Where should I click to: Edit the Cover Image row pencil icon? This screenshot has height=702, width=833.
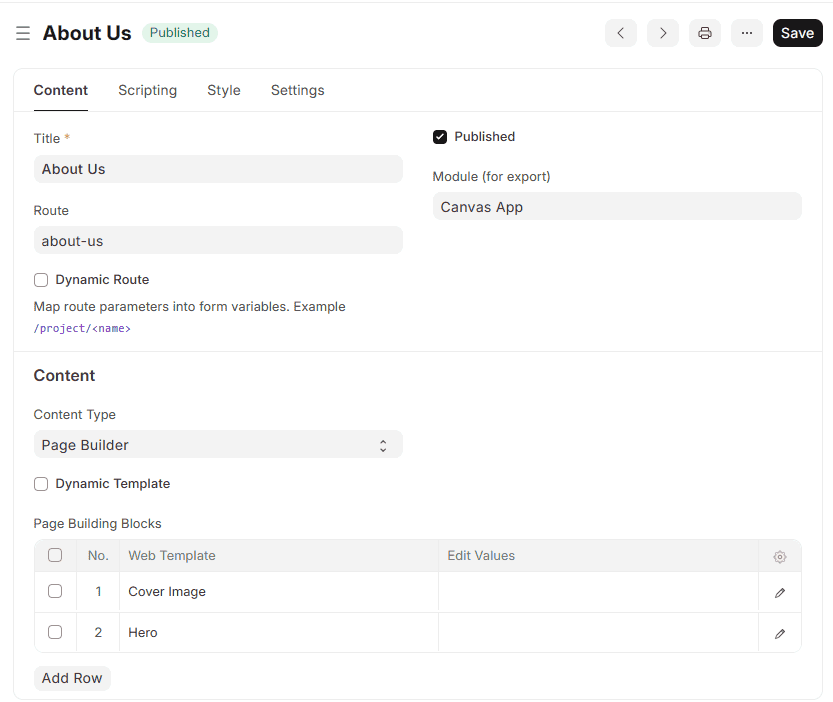(x=780, y=592)
